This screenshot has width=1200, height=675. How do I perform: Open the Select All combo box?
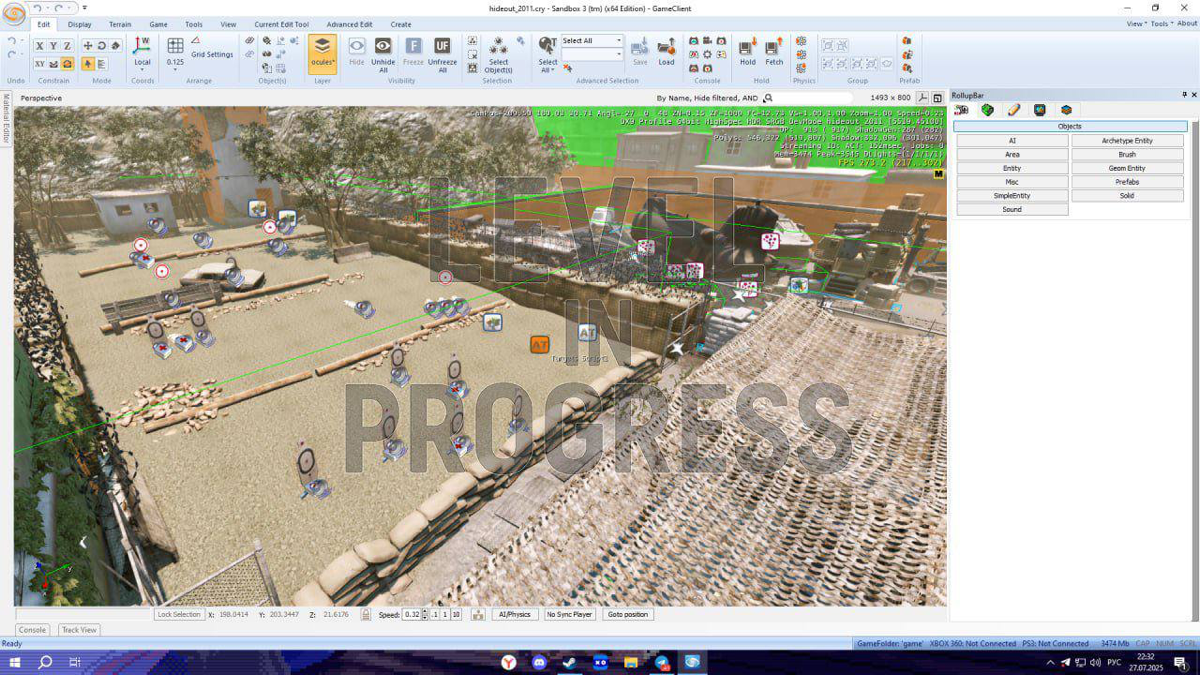[x=592, y=41]
